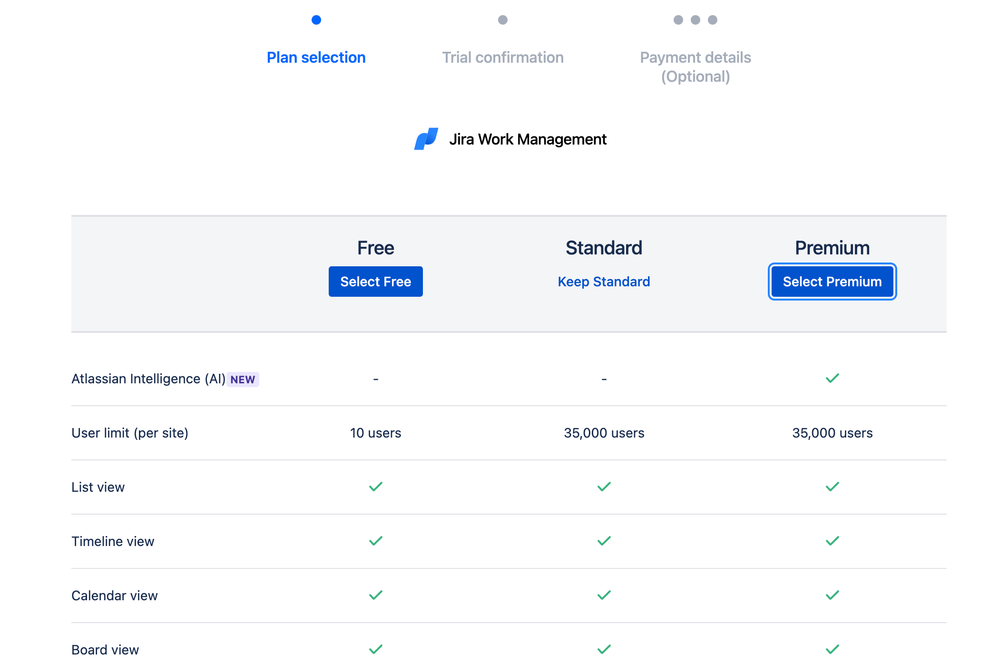Click the Board view row label
Viewport: 999px width, 662px height.
(x=105, y=650)
